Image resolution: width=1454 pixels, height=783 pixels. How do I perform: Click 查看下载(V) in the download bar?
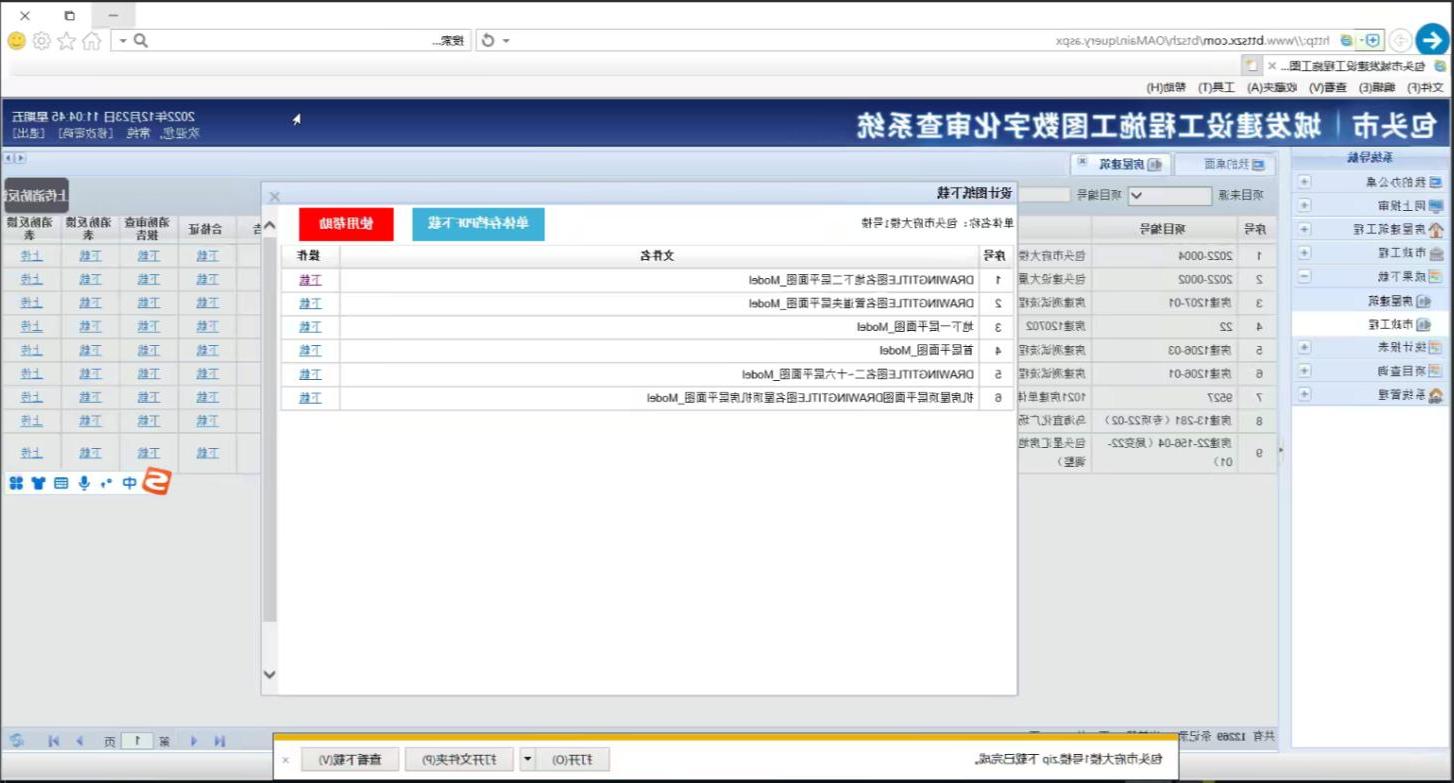click(350, 760)
